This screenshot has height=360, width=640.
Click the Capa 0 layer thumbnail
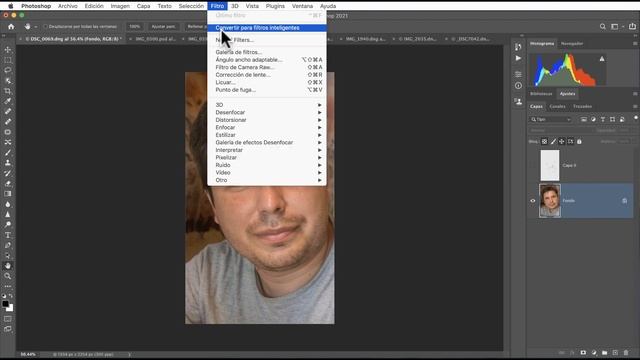tap(550, 165)
